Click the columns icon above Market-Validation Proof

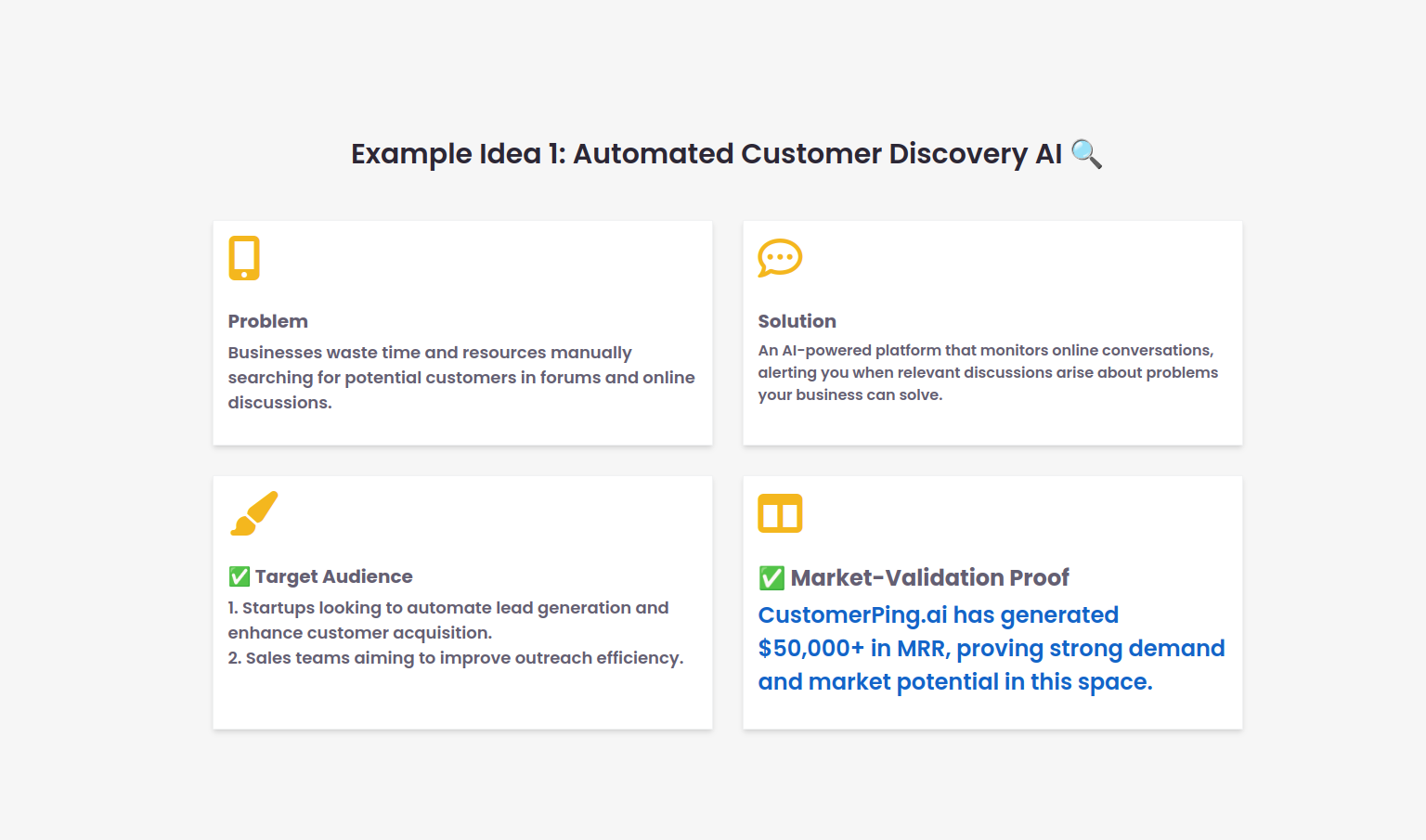780,513
